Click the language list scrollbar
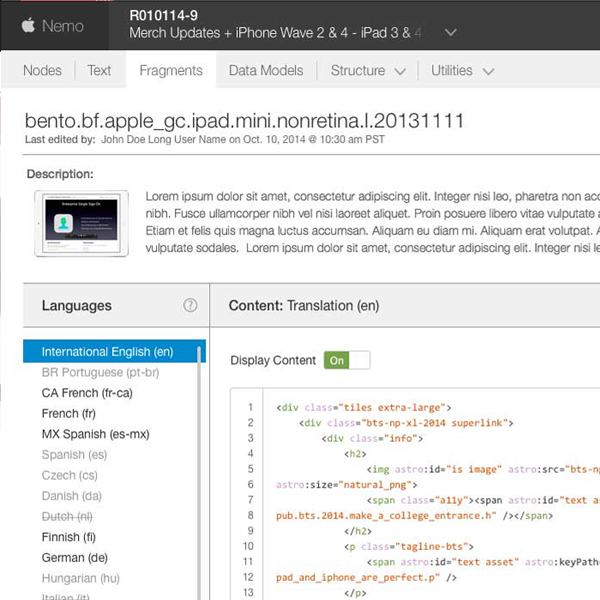 202,470
